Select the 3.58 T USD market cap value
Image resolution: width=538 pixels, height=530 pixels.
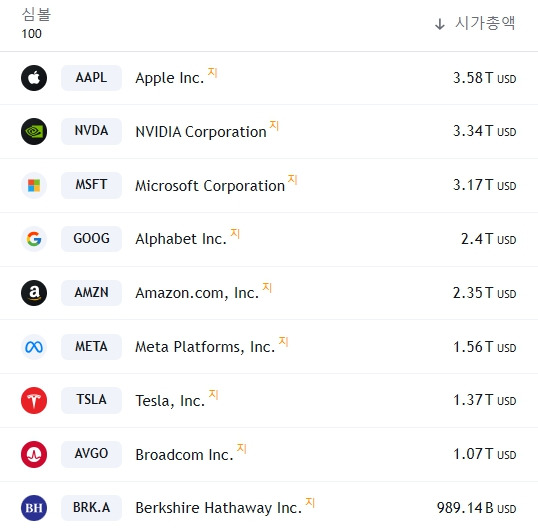pyautogui.click(x=484, y=78)
